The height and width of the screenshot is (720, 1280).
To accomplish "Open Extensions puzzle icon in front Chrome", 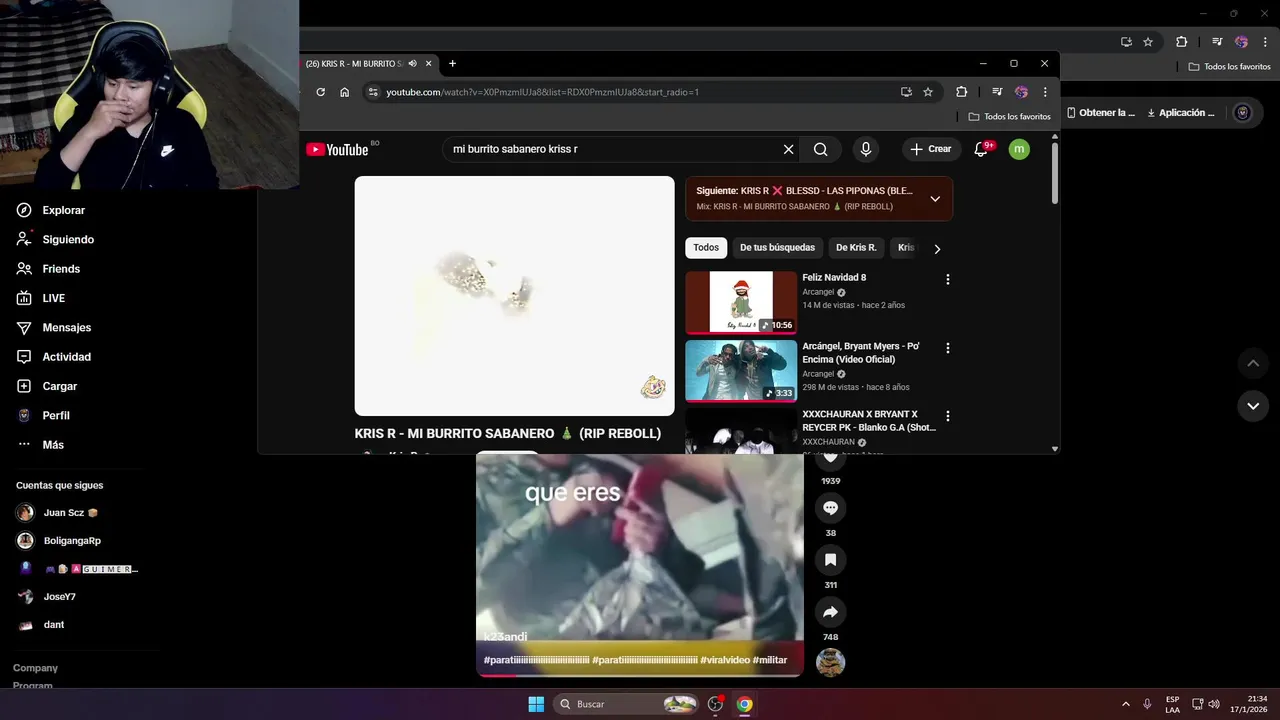I will pos(961,92).
